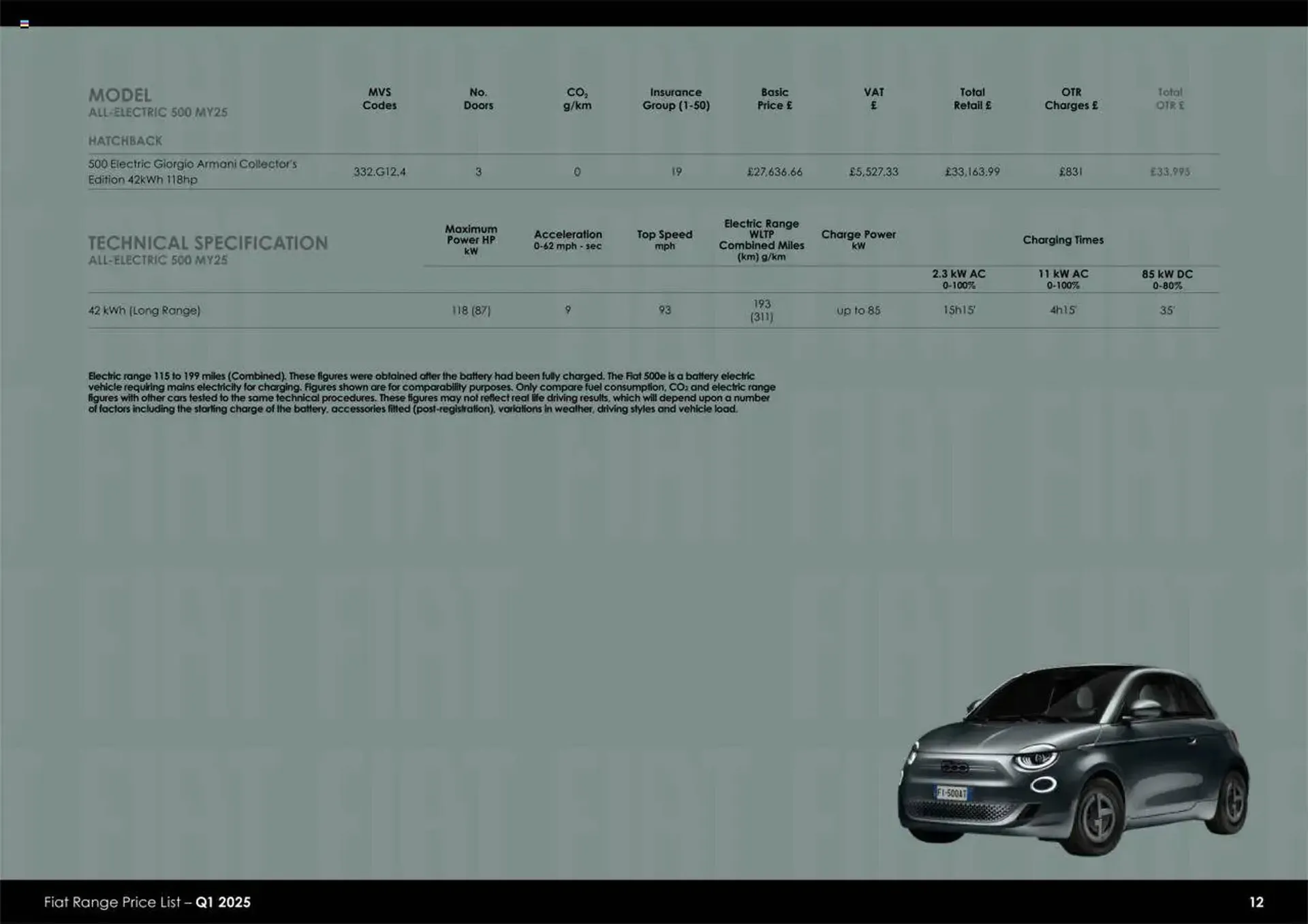The width and height of the screenshot is (1308, 924).
Task: Click the Total OTR £ header
Action: pos(1170,99)
